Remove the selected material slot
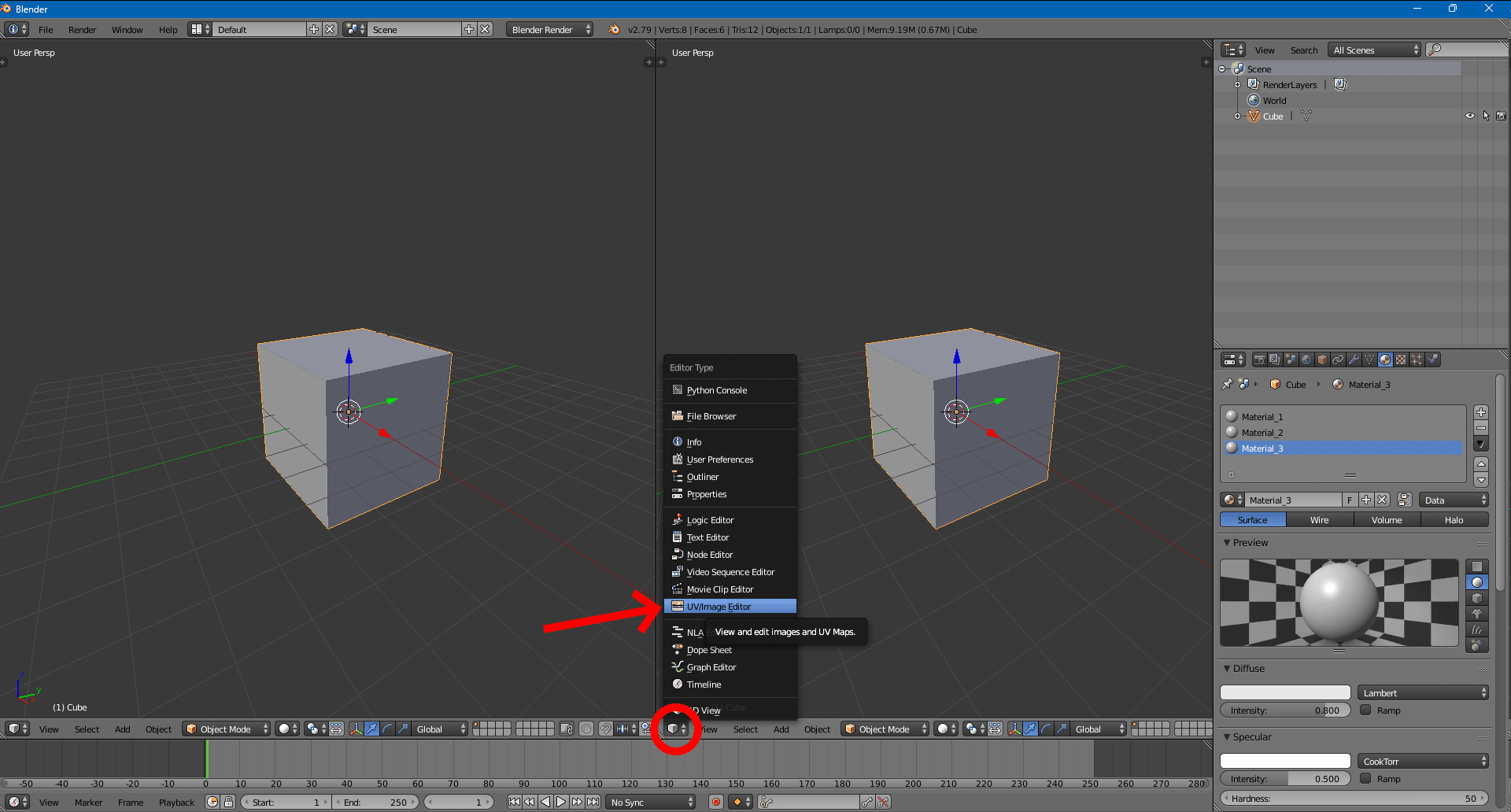Screen dimensions: 1511x812 [x=1481, y=428]
